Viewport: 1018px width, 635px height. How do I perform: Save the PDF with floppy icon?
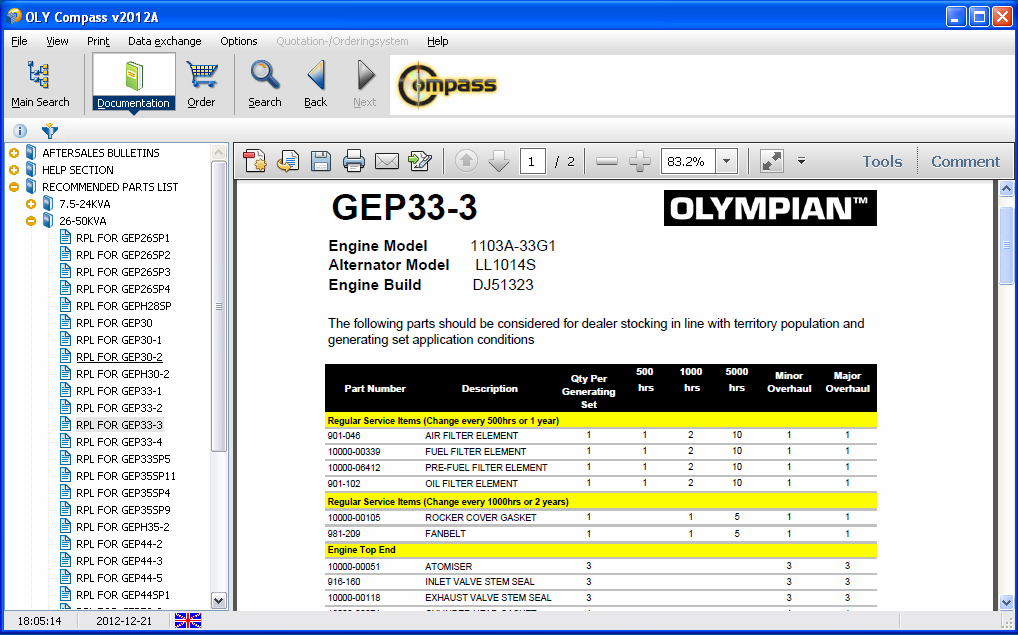321,161
